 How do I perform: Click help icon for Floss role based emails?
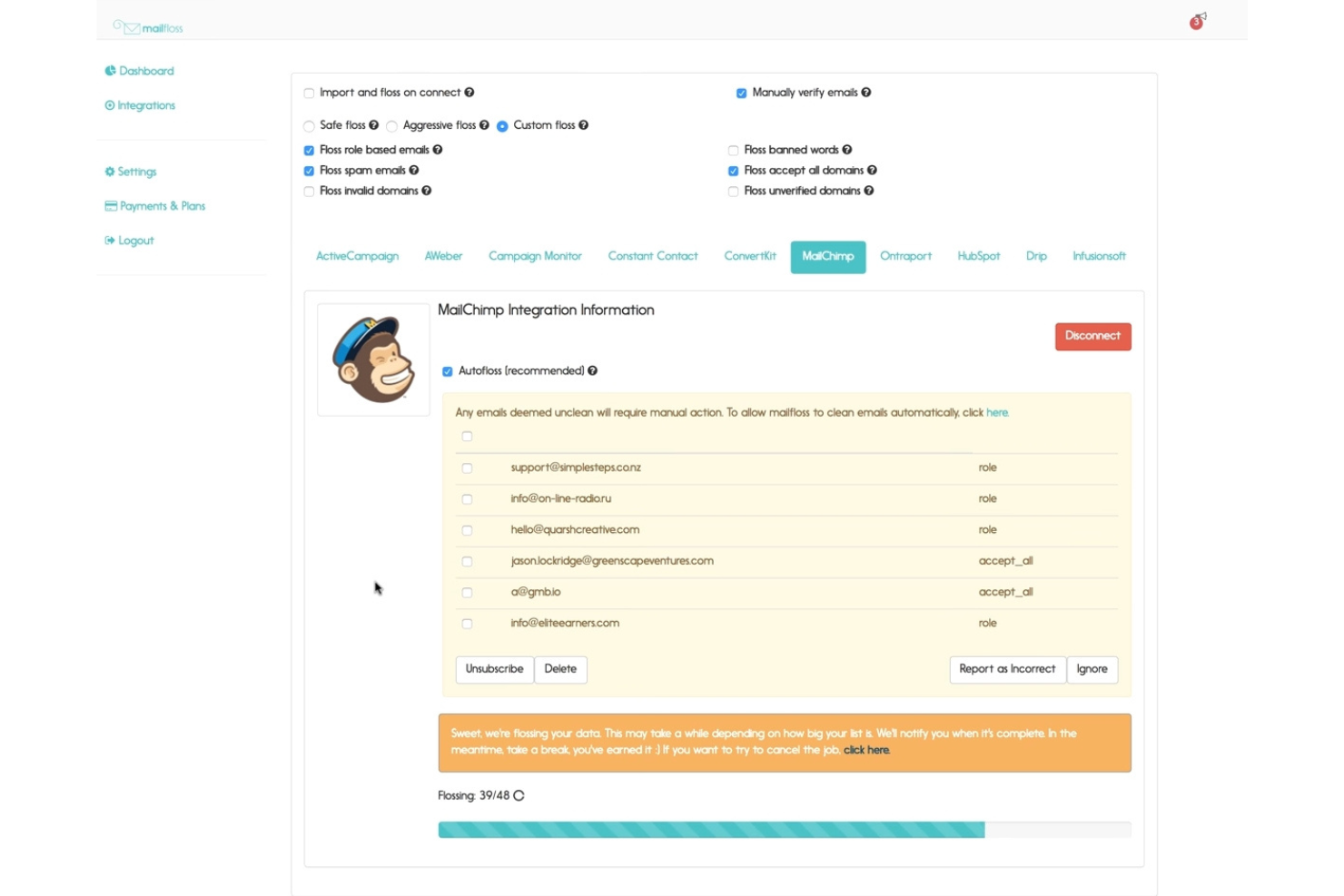[x=438, y=150]
